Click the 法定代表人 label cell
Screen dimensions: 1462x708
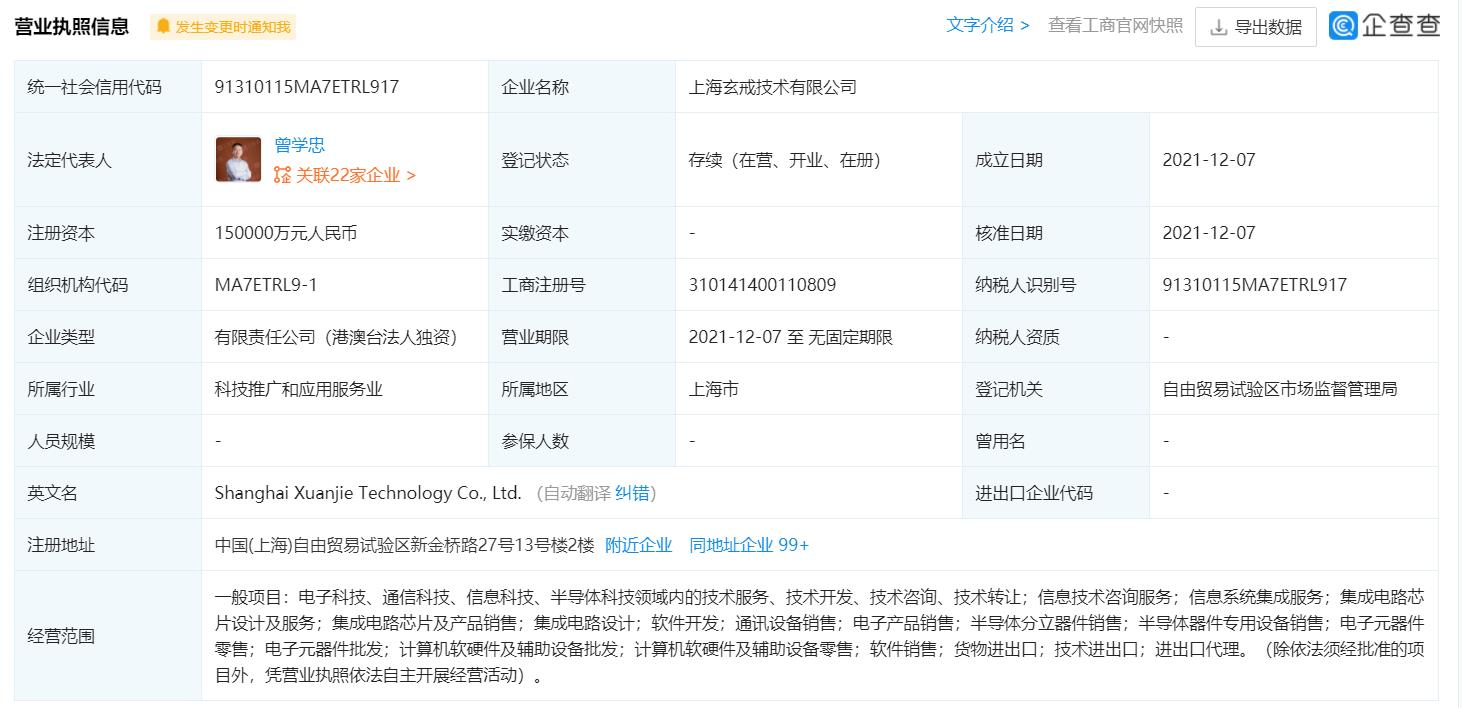(x=108, y=160)
